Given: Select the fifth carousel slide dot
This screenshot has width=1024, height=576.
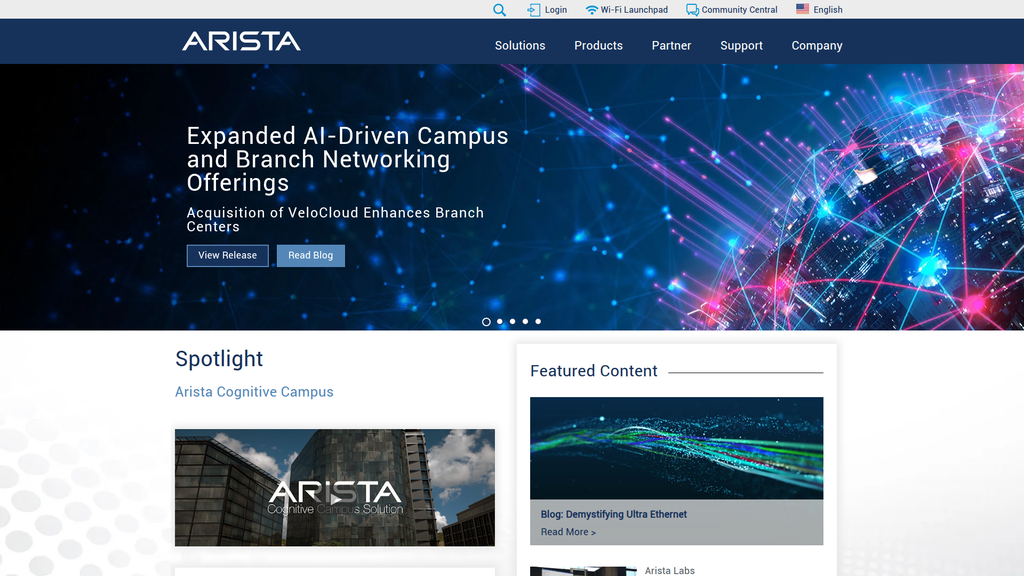Looking at the screenshot, I should point(538,321).
